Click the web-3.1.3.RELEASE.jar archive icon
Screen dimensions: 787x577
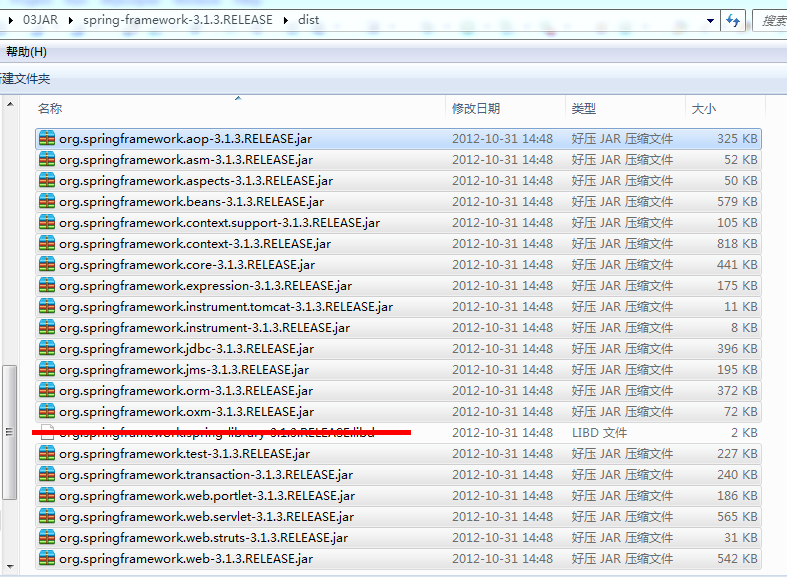(47, 558)
